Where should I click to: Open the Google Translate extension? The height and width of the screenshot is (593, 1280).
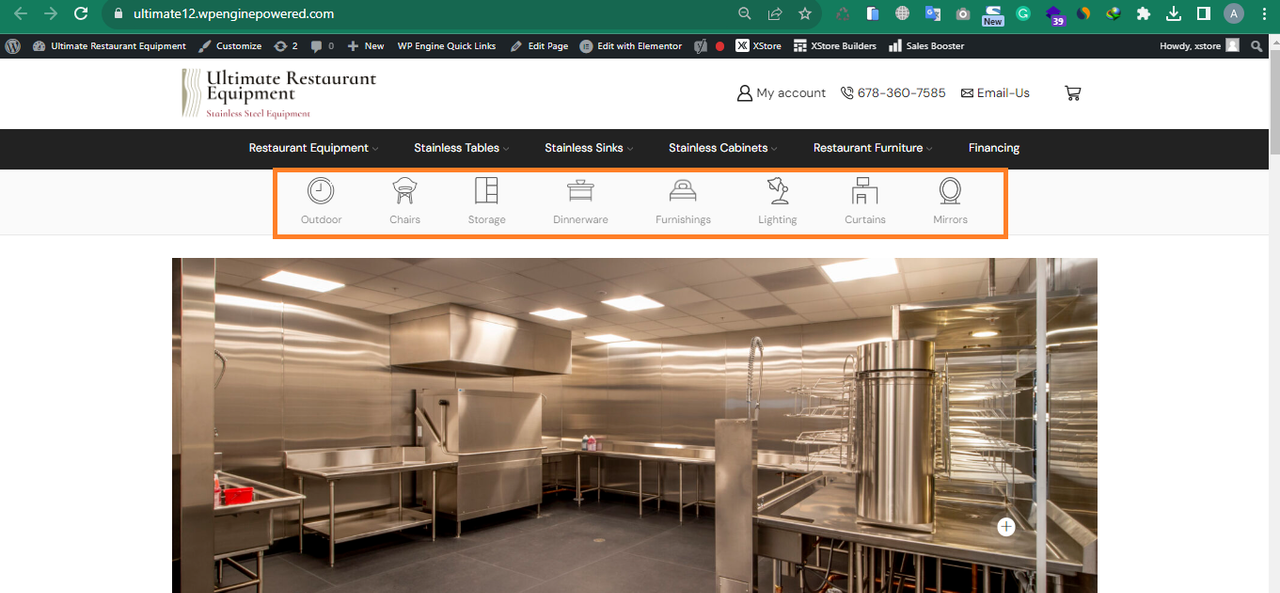point(933,14)
